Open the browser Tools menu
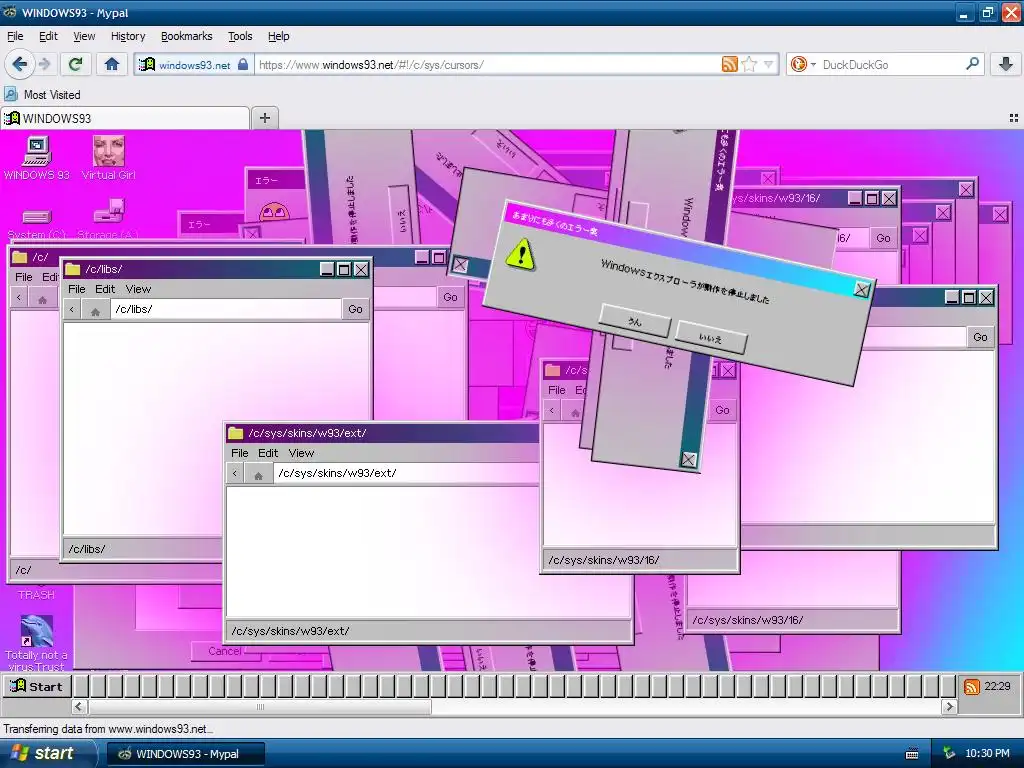Image resolution: width=1024 pixels, height=768 pixels. [x=240, y=37]
